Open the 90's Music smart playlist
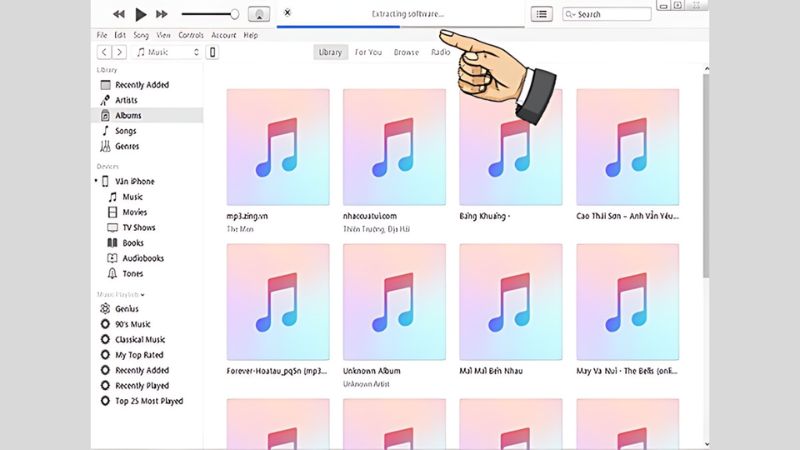 tap(133, 324)
